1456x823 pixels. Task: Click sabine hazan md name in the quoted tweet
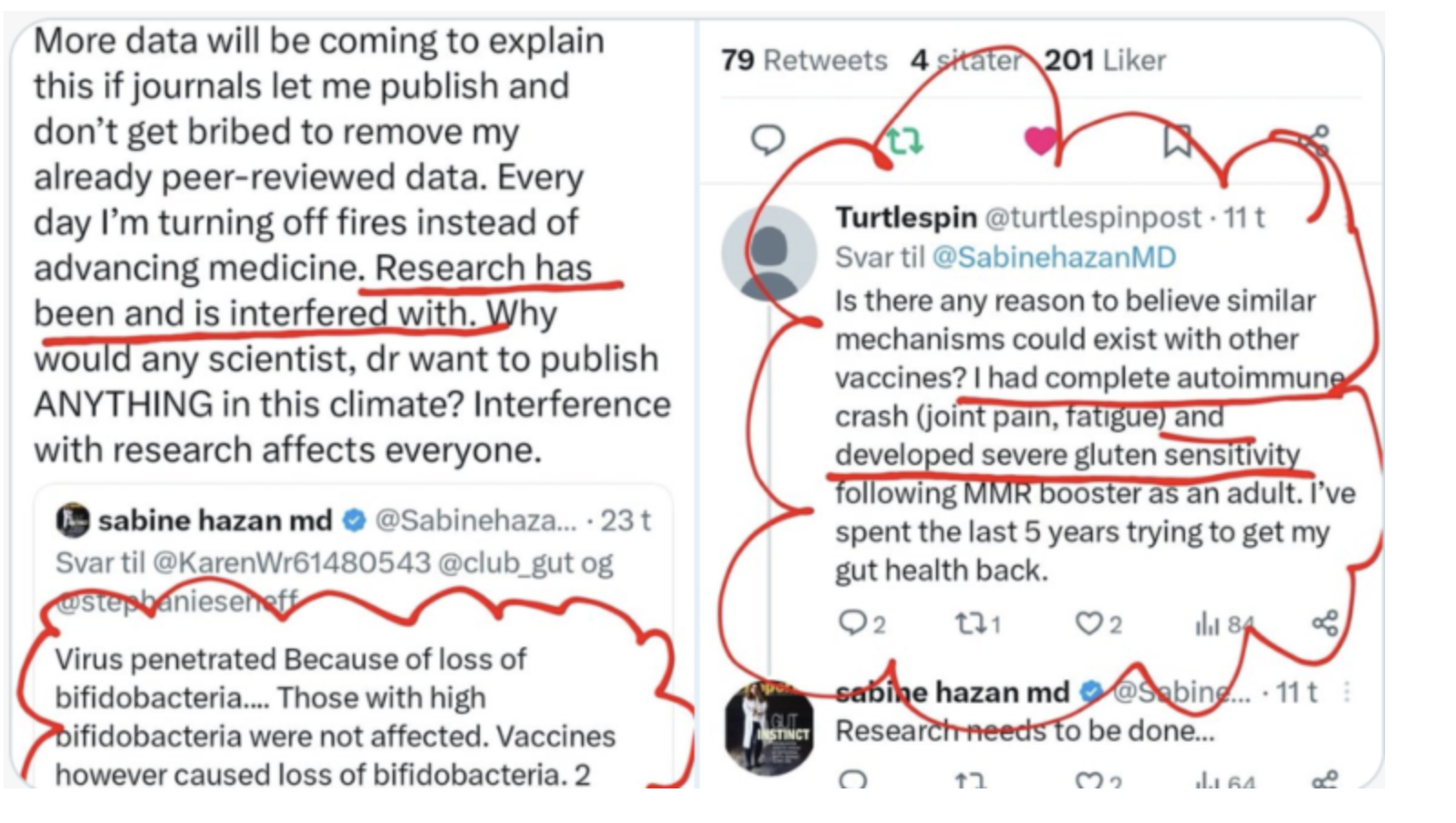[x=214, y=521]
